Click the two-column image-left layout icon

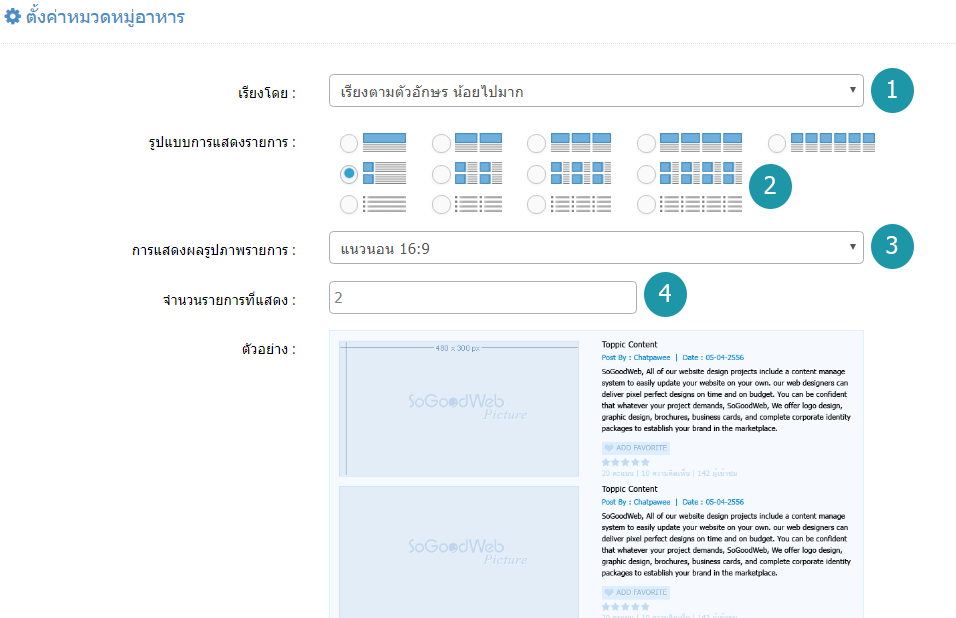coord(478,173)
